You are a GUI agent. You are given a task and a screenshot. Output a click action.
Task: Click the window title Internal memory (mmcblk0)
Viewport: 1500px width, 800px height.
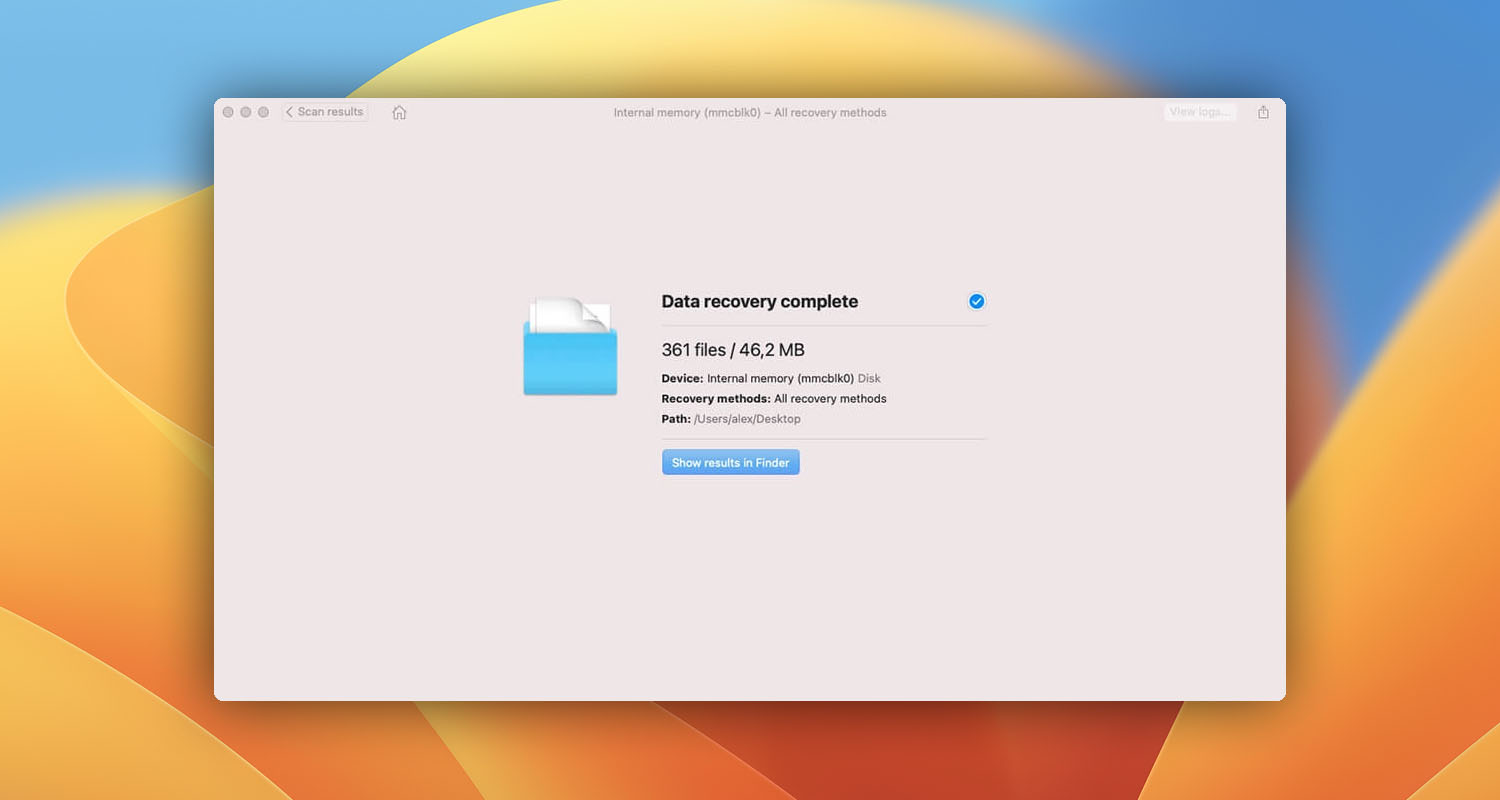(750, 113)
